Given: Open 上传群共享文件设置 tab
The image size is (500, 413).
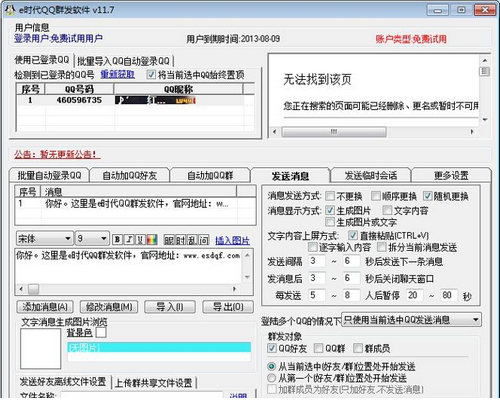Looking at the screenshot, I should click(153, 383).
